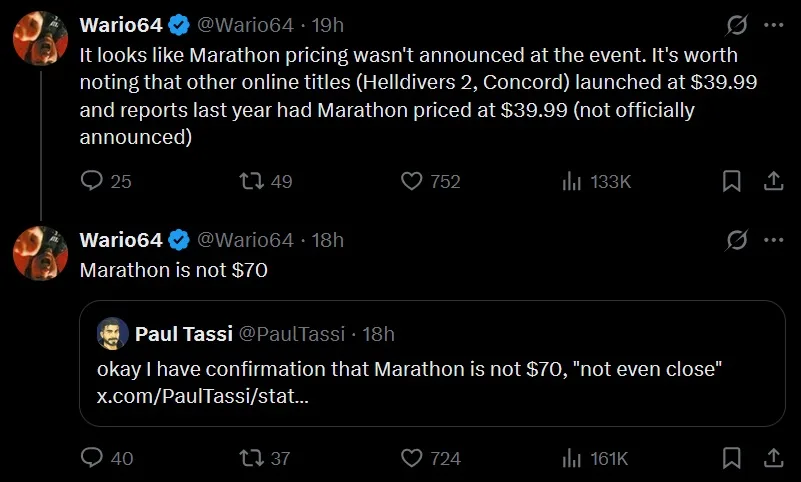
Task: Open more options menu on first tweet
Action: pyautogui.click(x=773, y=25)
